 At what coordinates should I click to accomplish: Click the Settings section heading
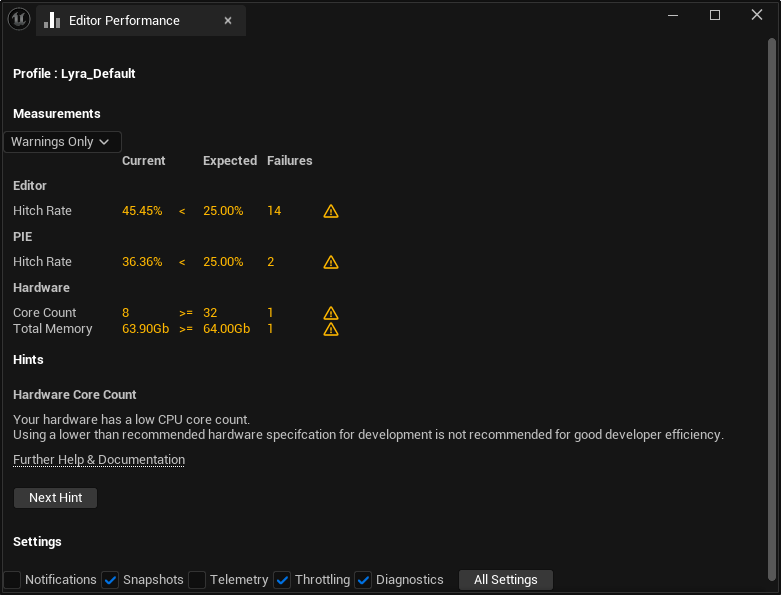point(37,542)
